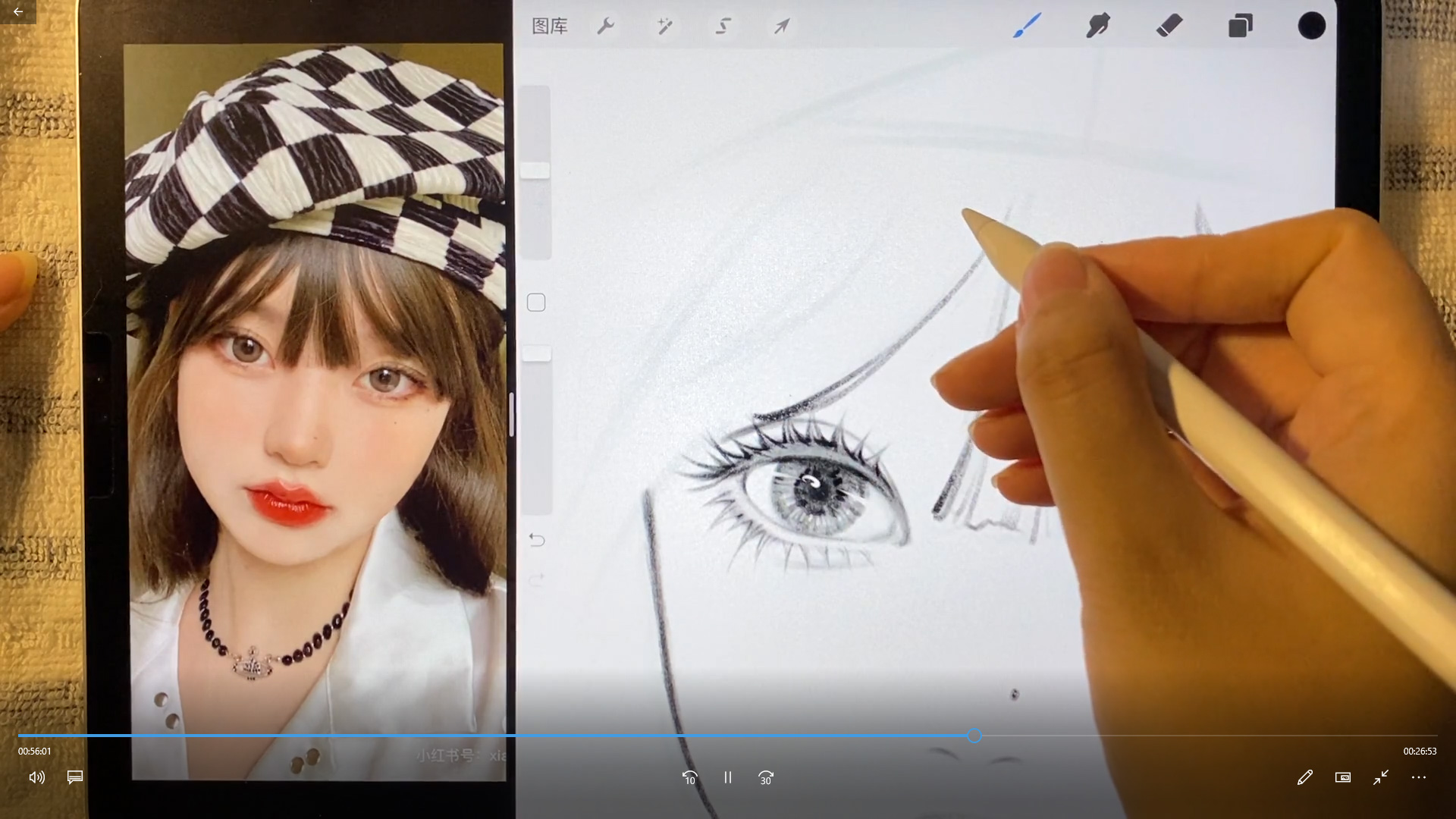Adjust the brush size slider handle
The height and width of the screenshot is (819, 1456).
click(x=535, y=171)
